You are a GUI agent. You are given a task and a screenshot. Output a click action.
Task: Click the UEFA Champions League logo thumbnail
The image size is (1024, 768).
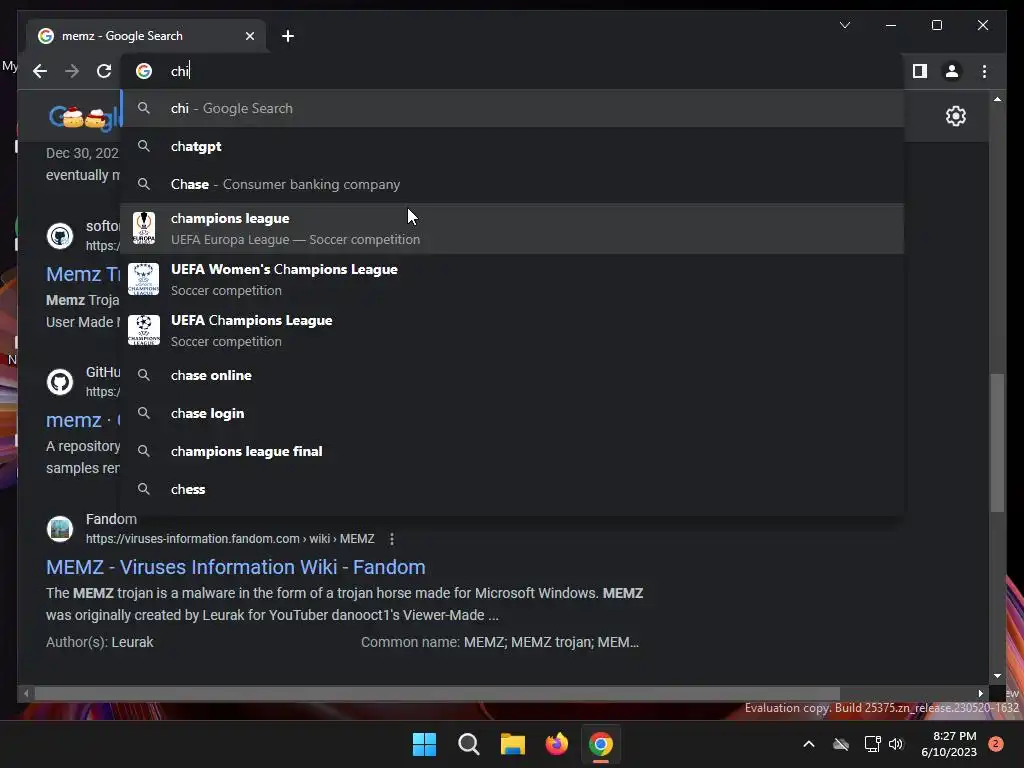(144, 330)
